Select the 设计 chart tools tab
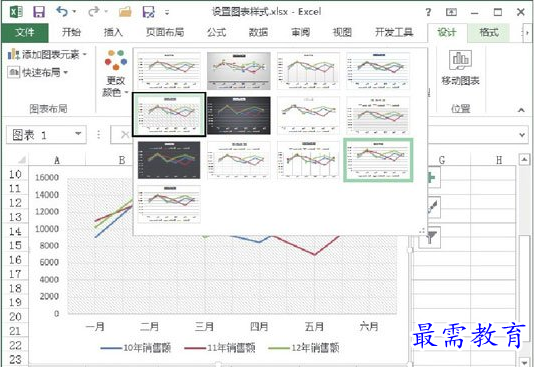Viewport: 534px width, 367px height. click(x=447, y=32)
